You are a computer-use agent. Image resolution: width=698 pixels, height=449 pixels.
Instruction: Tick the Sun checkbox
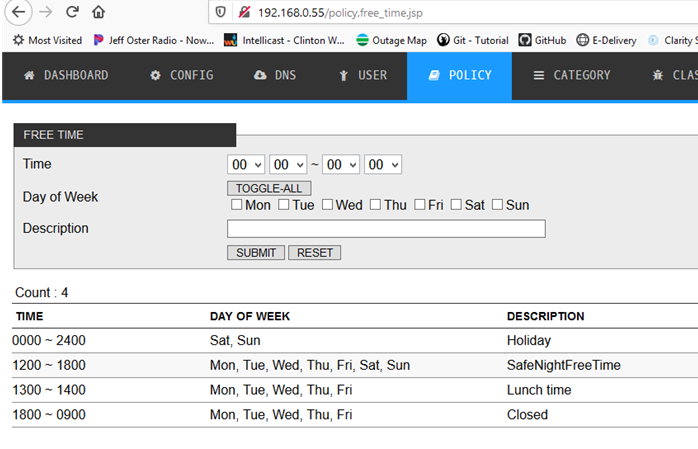tap(497, 205)
